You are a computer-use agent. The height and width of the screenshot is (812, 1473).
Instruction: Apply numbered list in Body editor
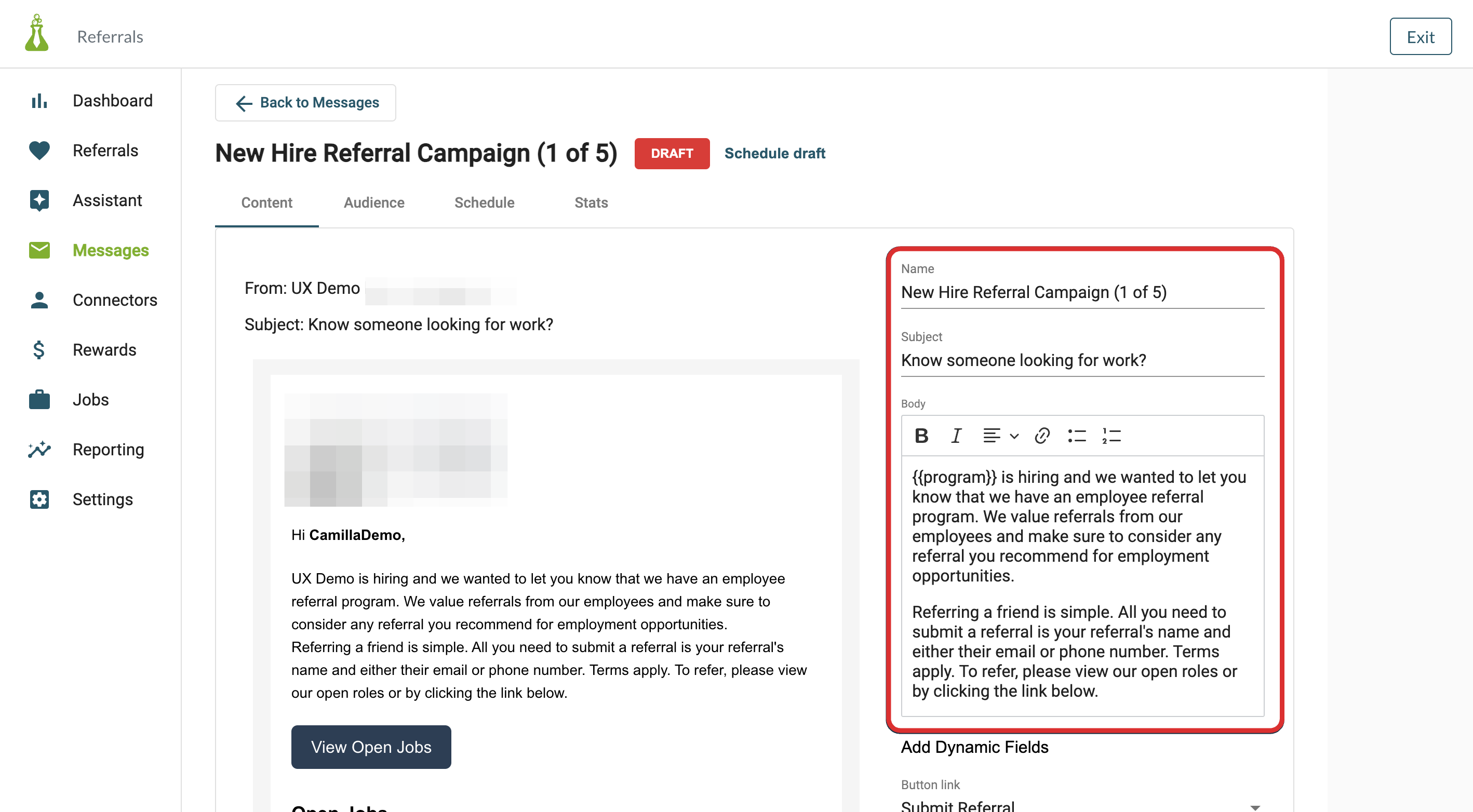pos(1112,436)
